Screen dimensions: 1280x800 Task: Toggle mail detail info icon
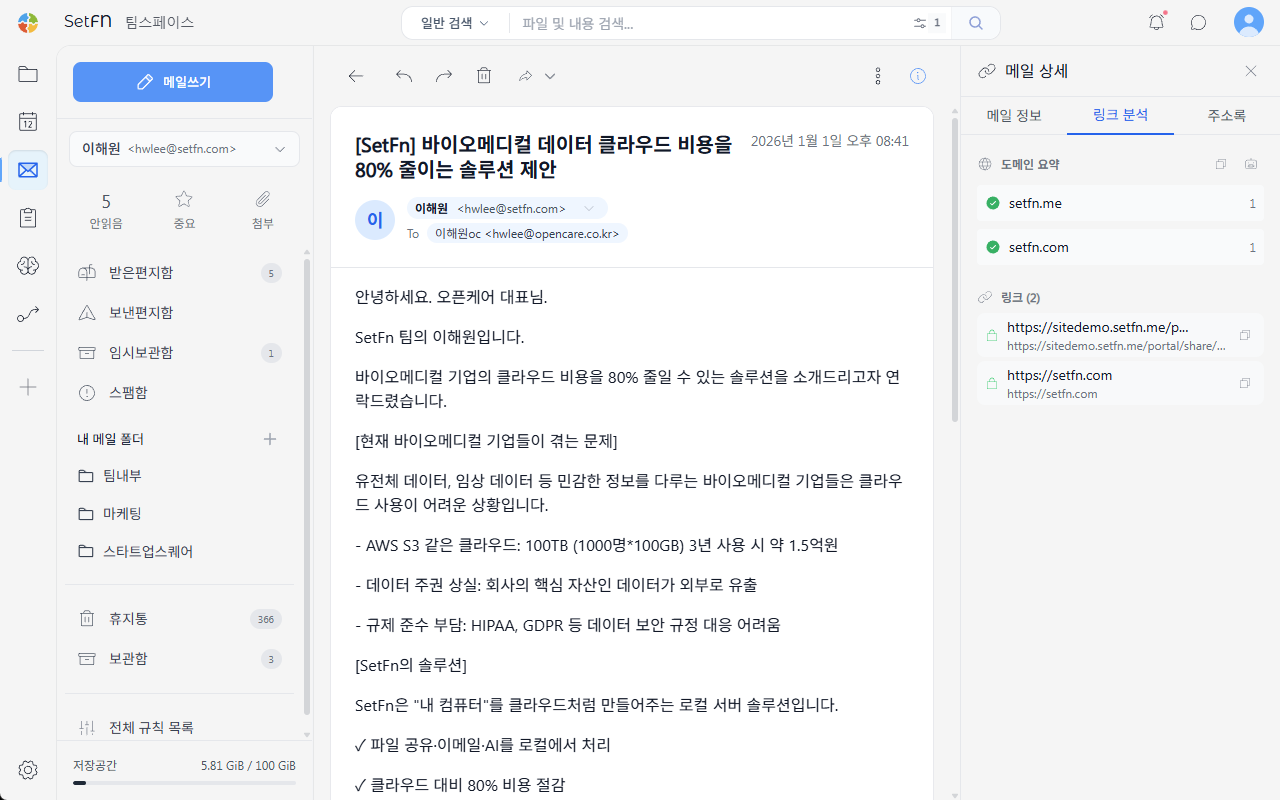[918, 76]
